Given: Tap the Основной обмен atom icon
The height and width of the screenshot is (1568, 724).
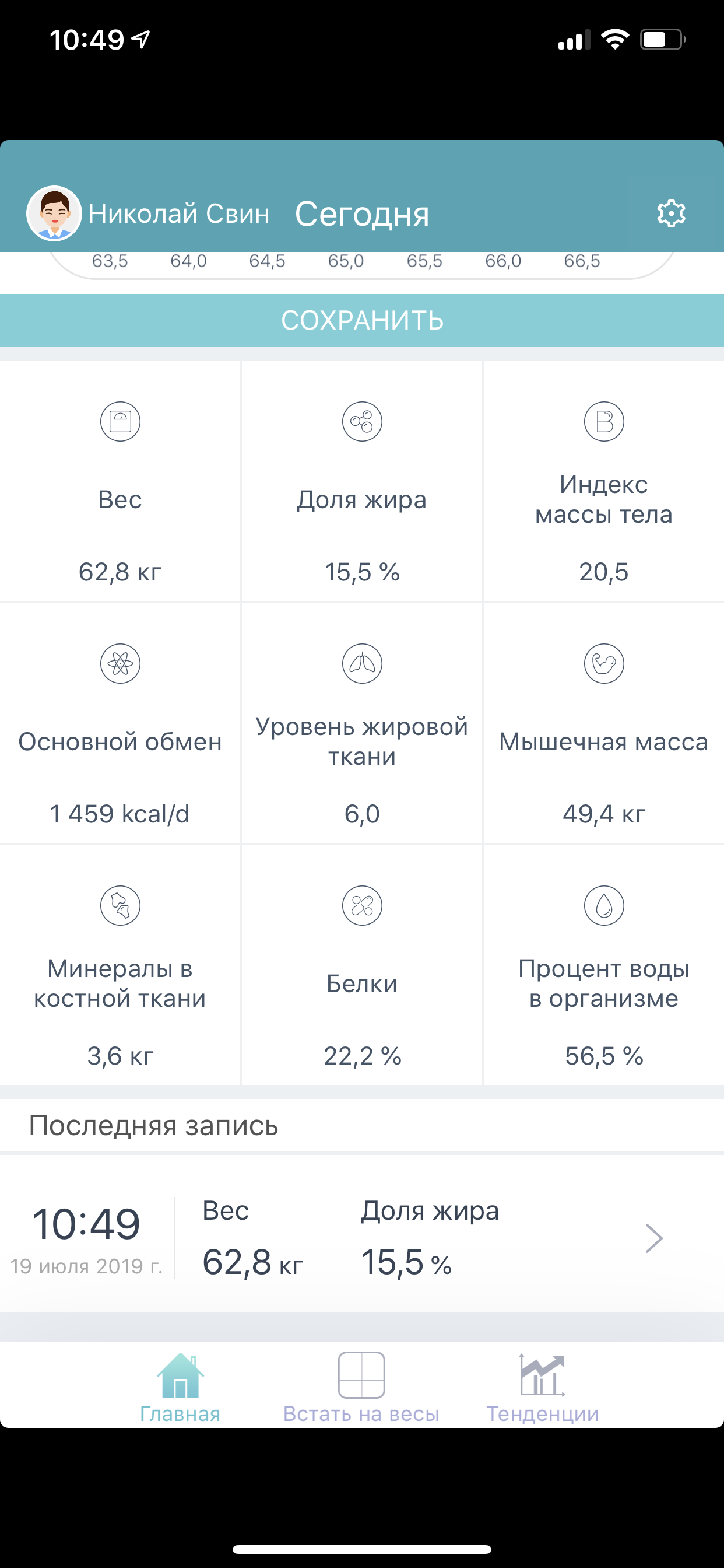Looking at the screenshot, I should [x=121, y=663].
